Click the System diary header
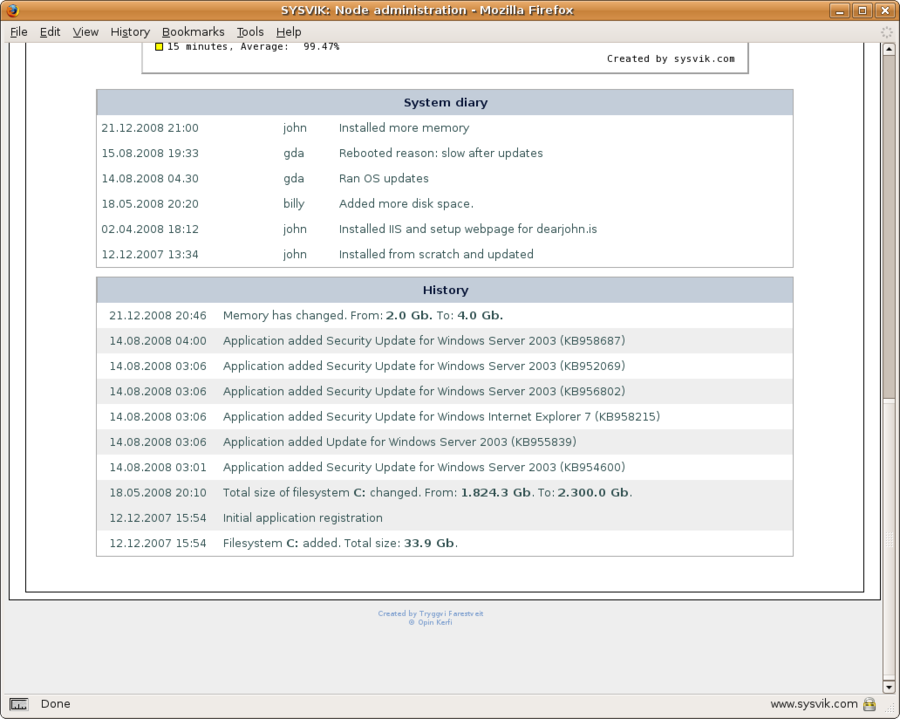900x719 pixels. [x=445, y=103]
